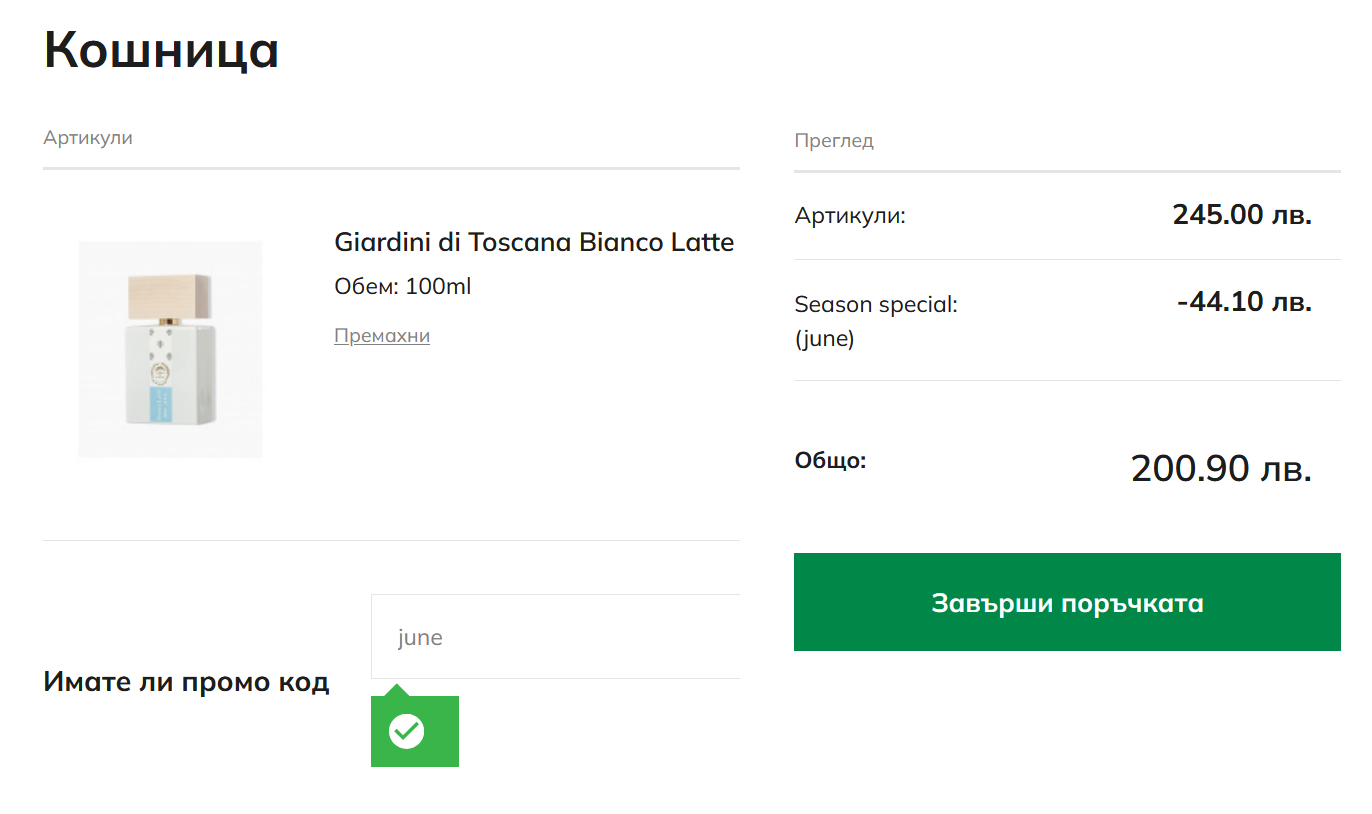Screen dimensions: 1372x814
Task: Click the Артикули: label in the summary
Action: click(850, 215)
